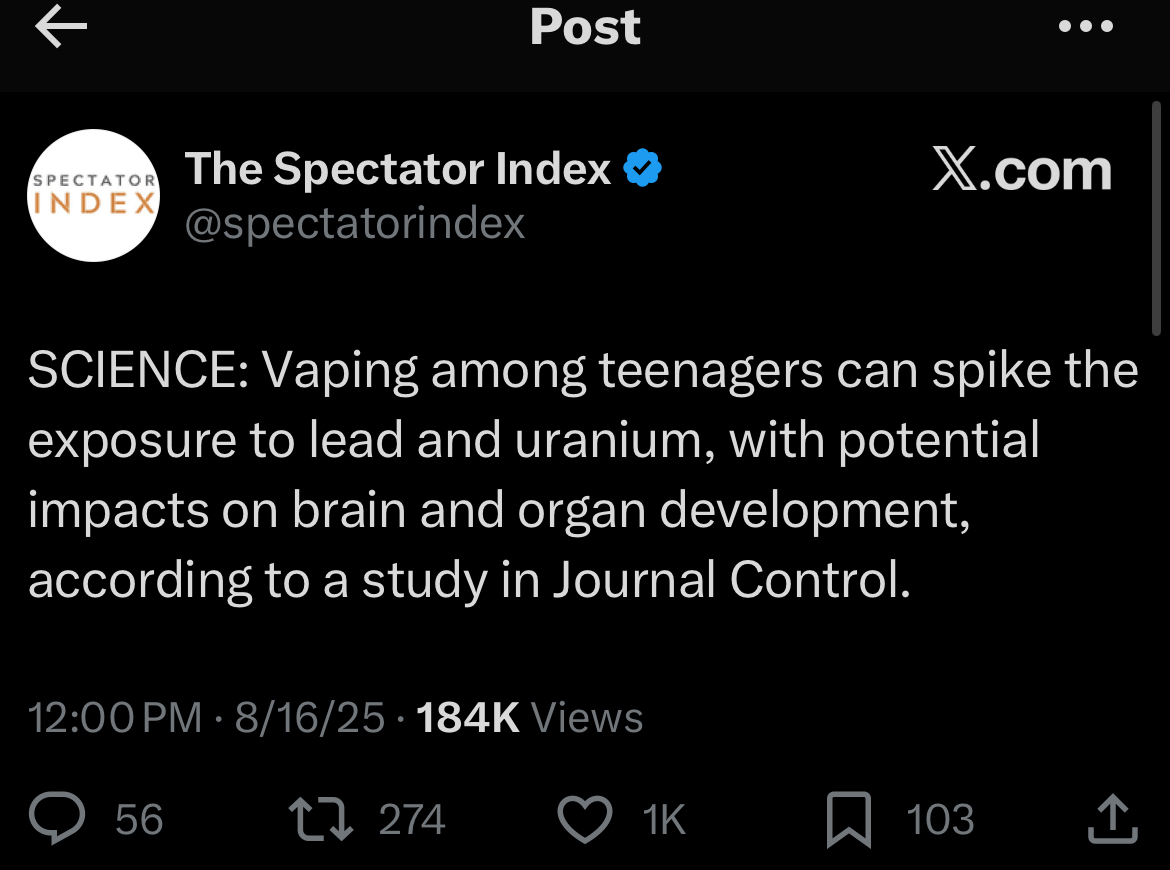Screen dimensions: 1170x870
Task: Tap the 56 replies count
Action: pos(139,820)
